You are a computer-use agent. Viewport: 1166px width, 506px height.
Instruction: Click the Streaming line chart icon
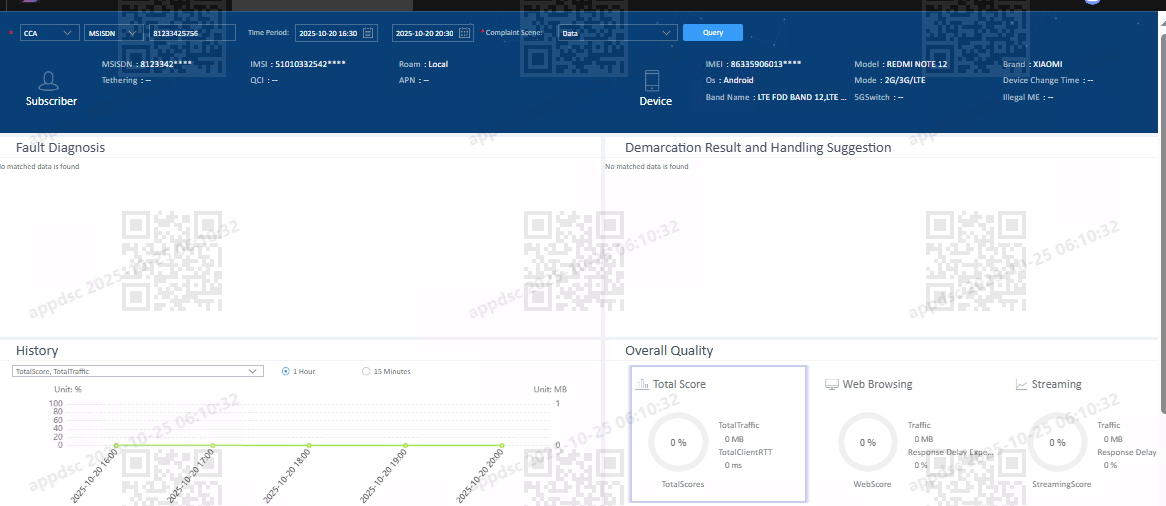[x=1022, y=385]
